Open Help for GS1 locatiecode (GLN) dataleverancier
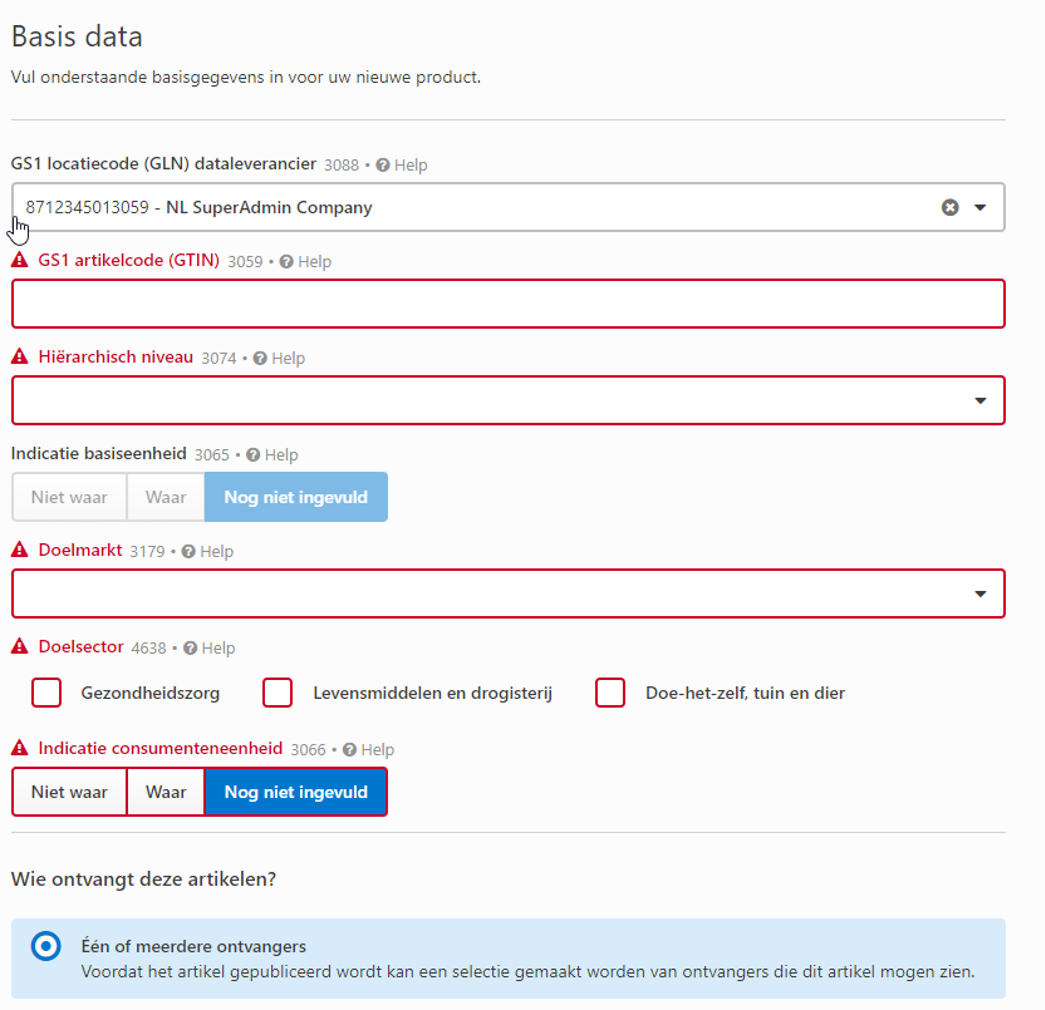The height and width of the screenshot is (1010, 1045). (401, 165)
